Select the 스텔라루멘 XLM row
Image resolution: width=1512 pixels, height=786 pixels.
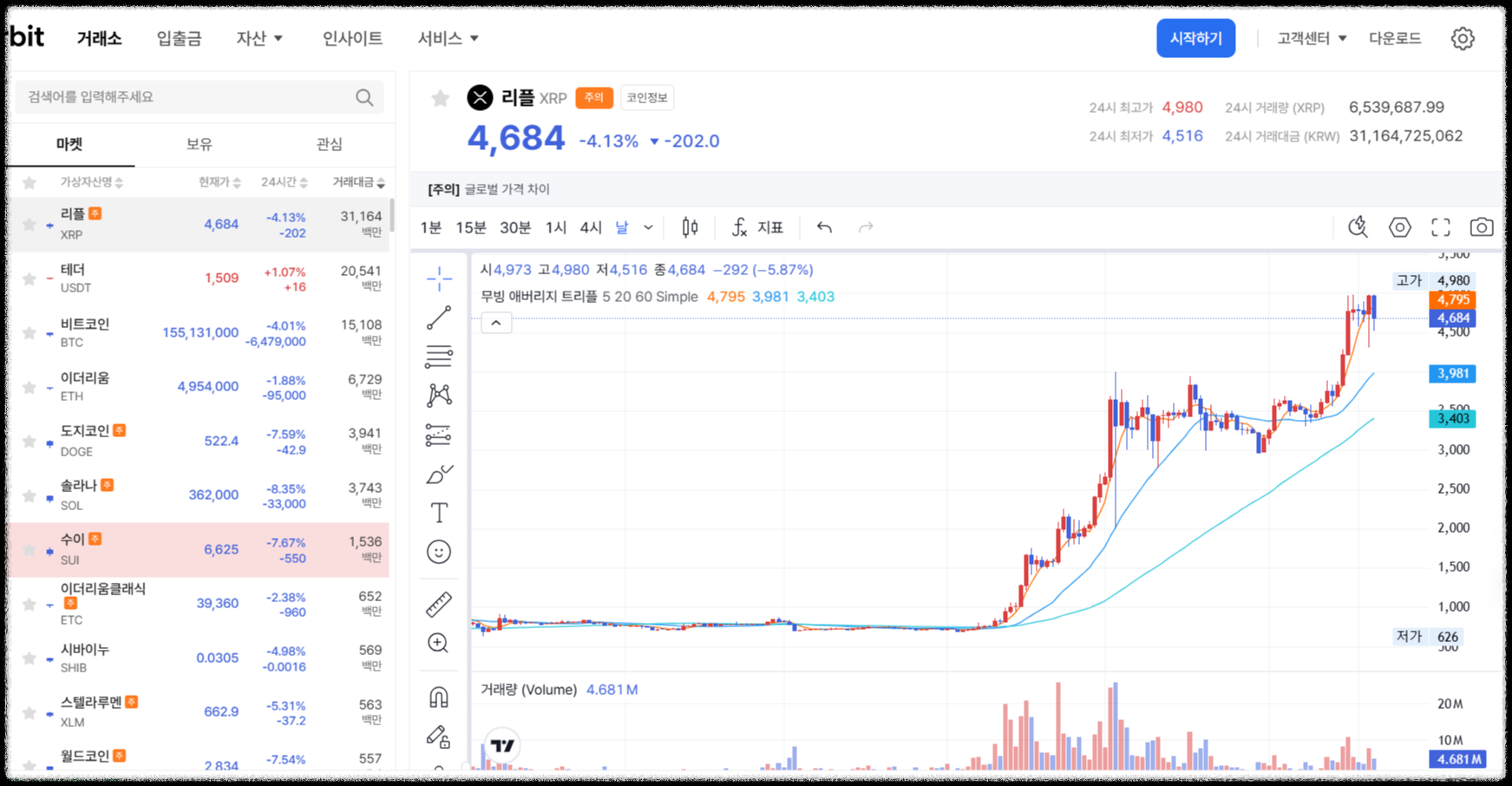(x=198, y=711)
